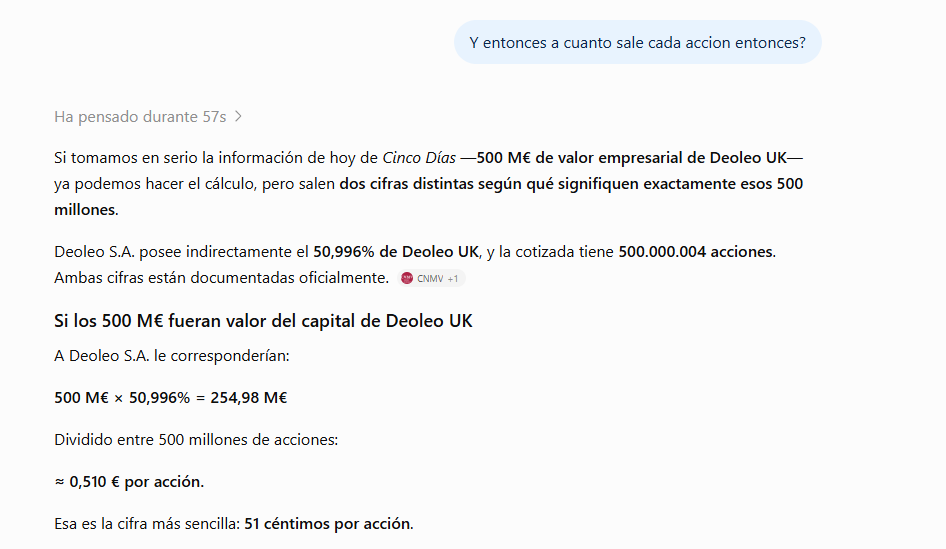Click the heading "Si los 500 M€ fueran valor del capital"
Screen dimensions: 946x549
263,321
